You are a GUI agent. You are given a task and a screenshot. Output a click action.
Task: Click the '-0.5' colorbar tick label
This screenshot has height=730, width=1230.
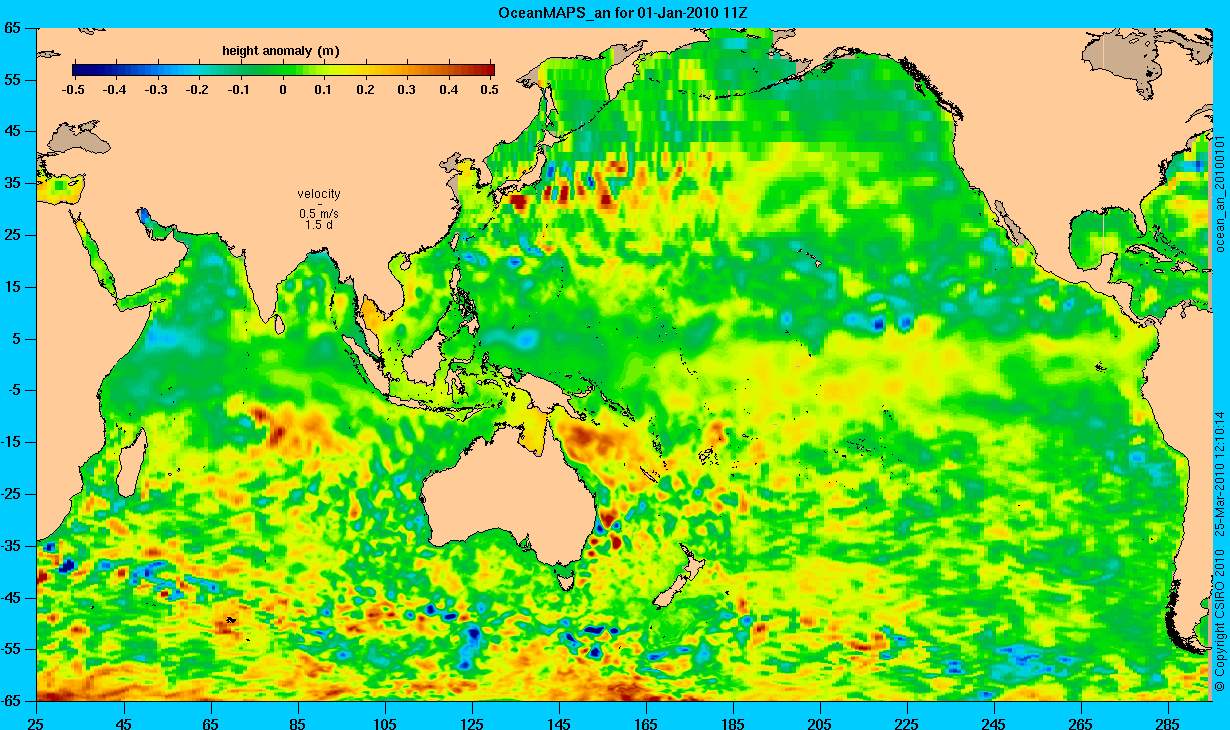pyautogui.click(x=72, y=90)
